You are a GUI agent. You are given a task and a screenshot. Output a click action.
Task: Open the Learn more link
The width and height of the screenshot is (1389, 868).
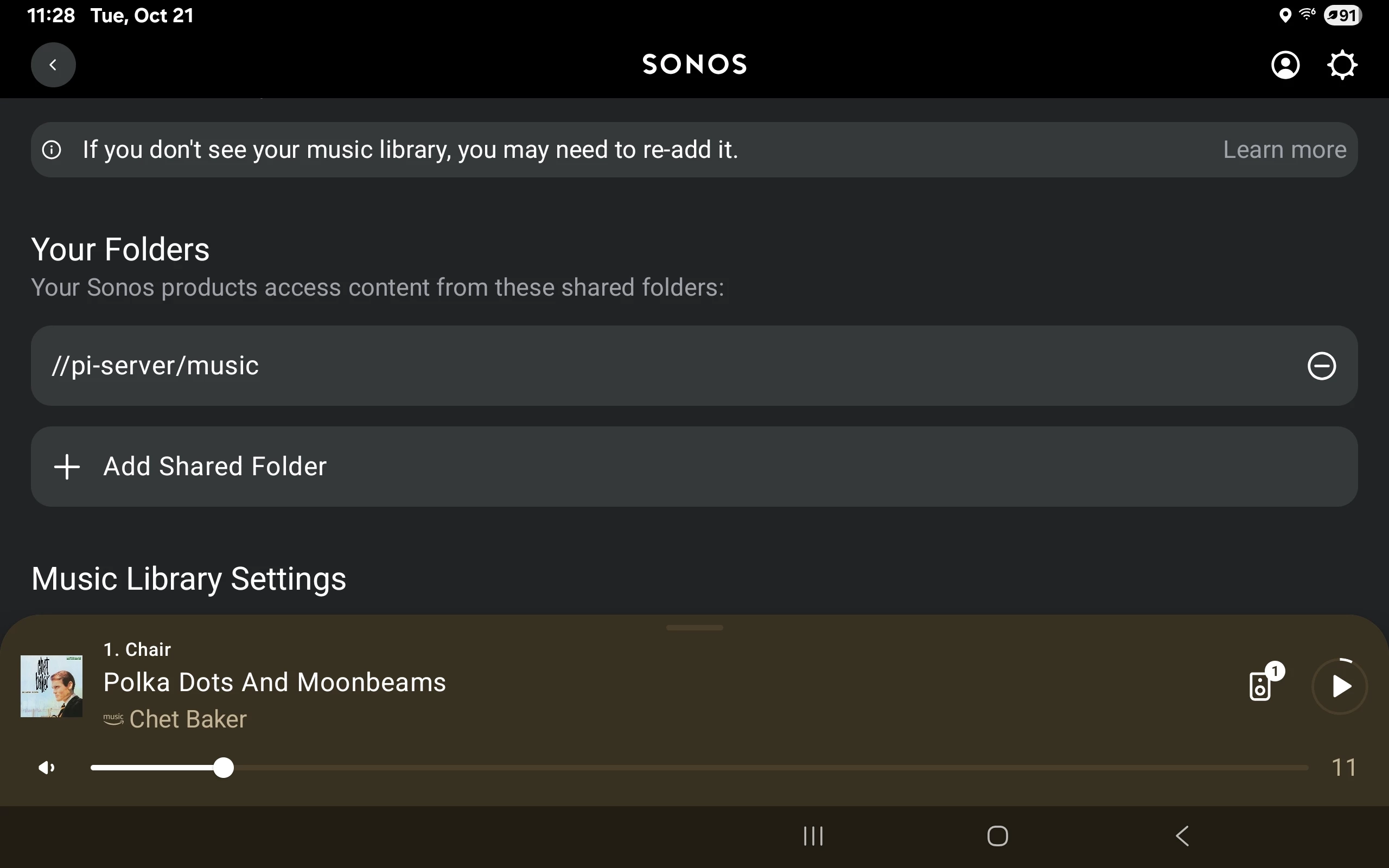[1284, 150]
